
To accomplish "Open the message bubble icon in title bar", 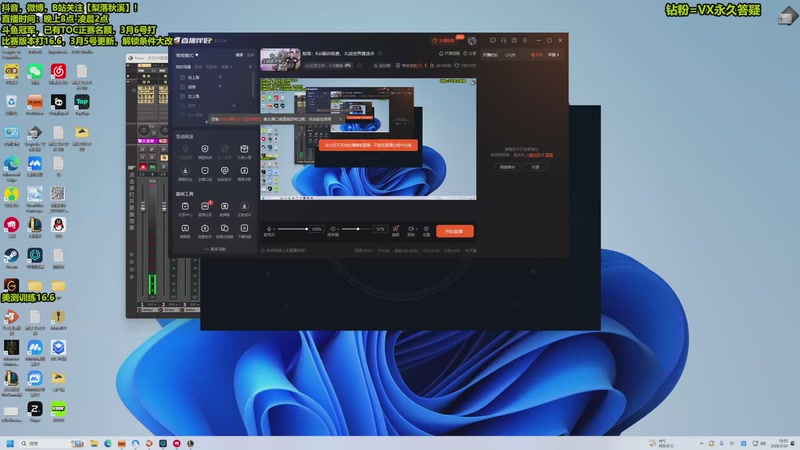I will pyautogui.click(x=492, y=40).
